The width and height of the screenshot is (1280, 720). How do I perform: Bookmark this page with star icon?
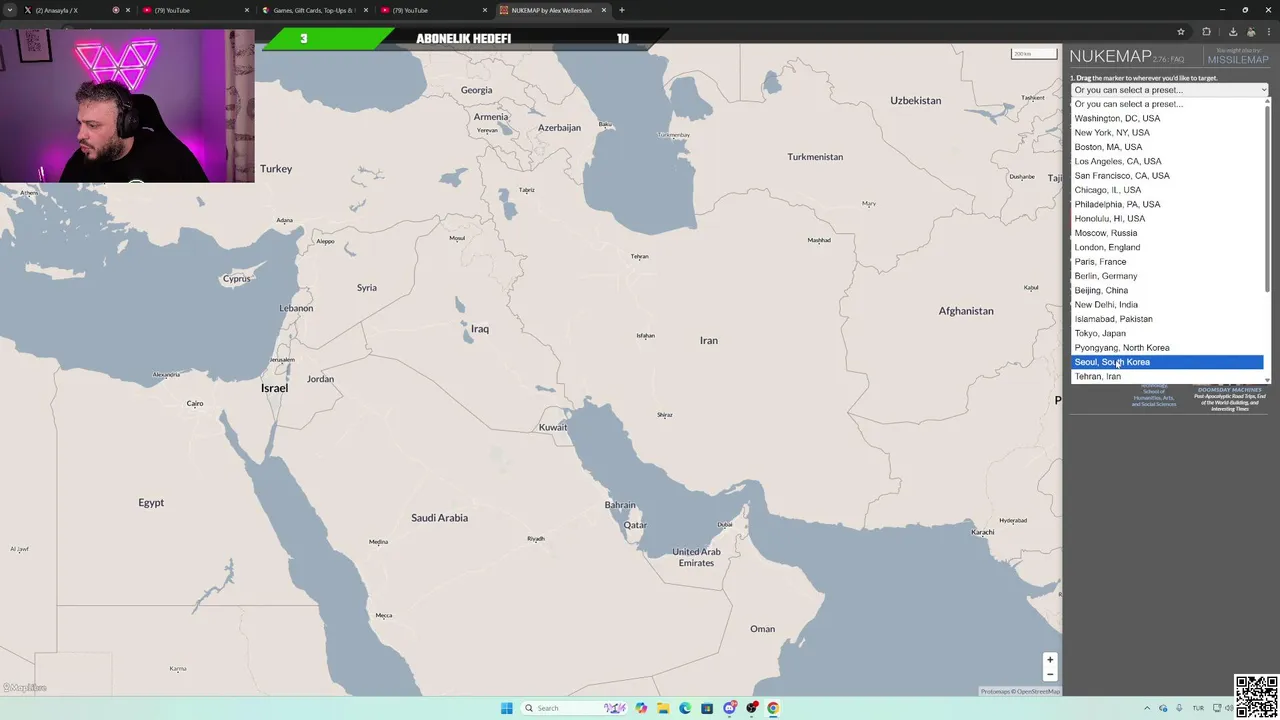click(x=1181, y=32)
